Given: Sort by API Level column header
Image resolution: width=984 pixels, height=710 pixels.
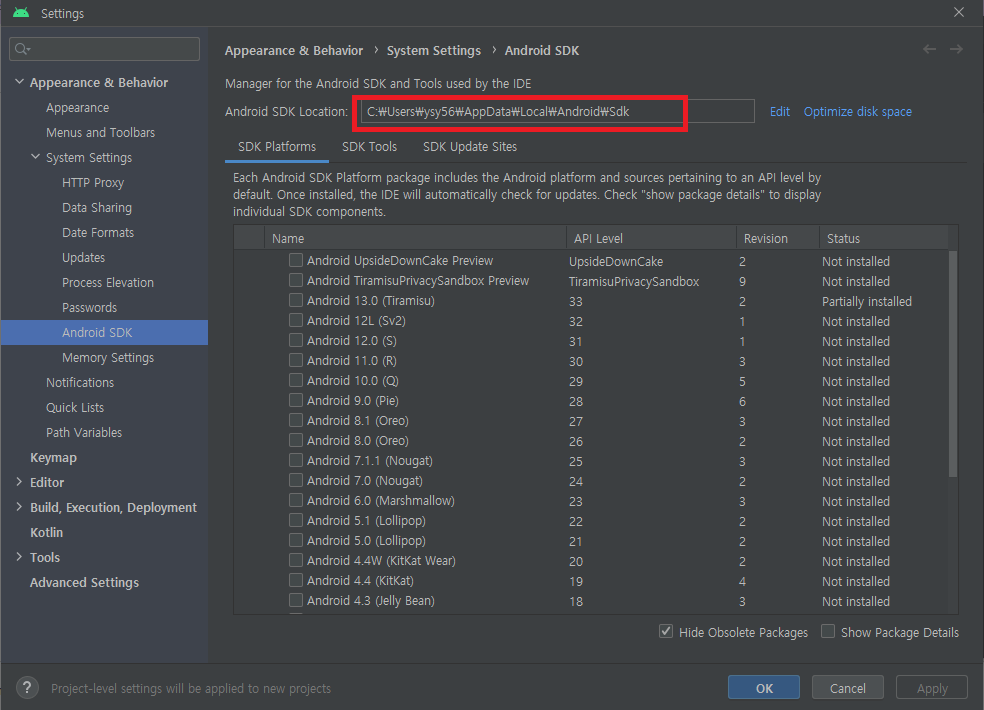Looking at the screenshot, I should 651,239.
